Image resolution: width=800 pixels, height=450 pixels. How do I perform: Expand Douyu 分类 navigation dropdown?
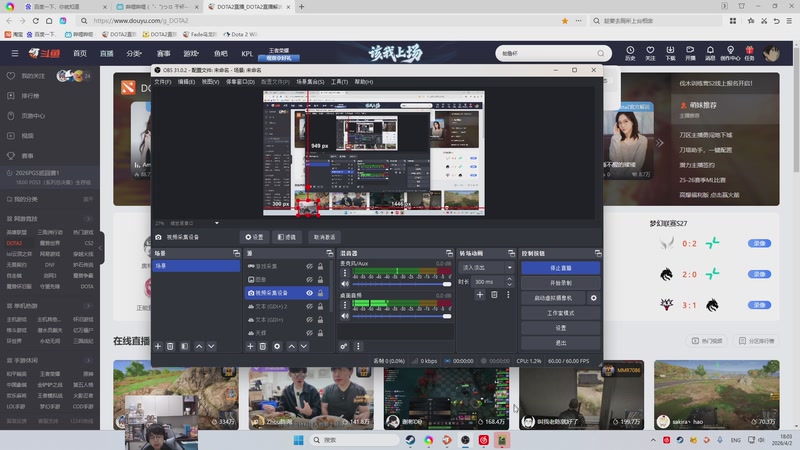point(134,53)
